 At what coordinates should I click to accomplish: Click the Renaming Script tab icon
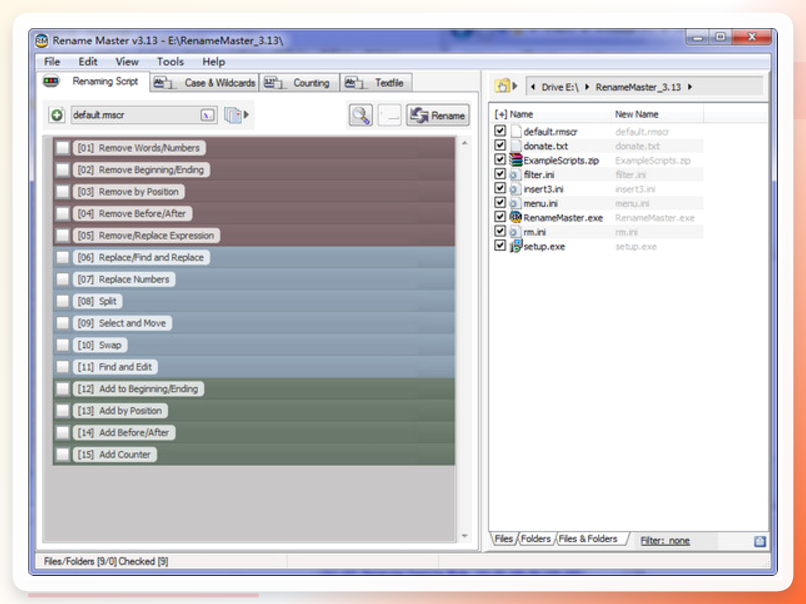click(51, 81)
